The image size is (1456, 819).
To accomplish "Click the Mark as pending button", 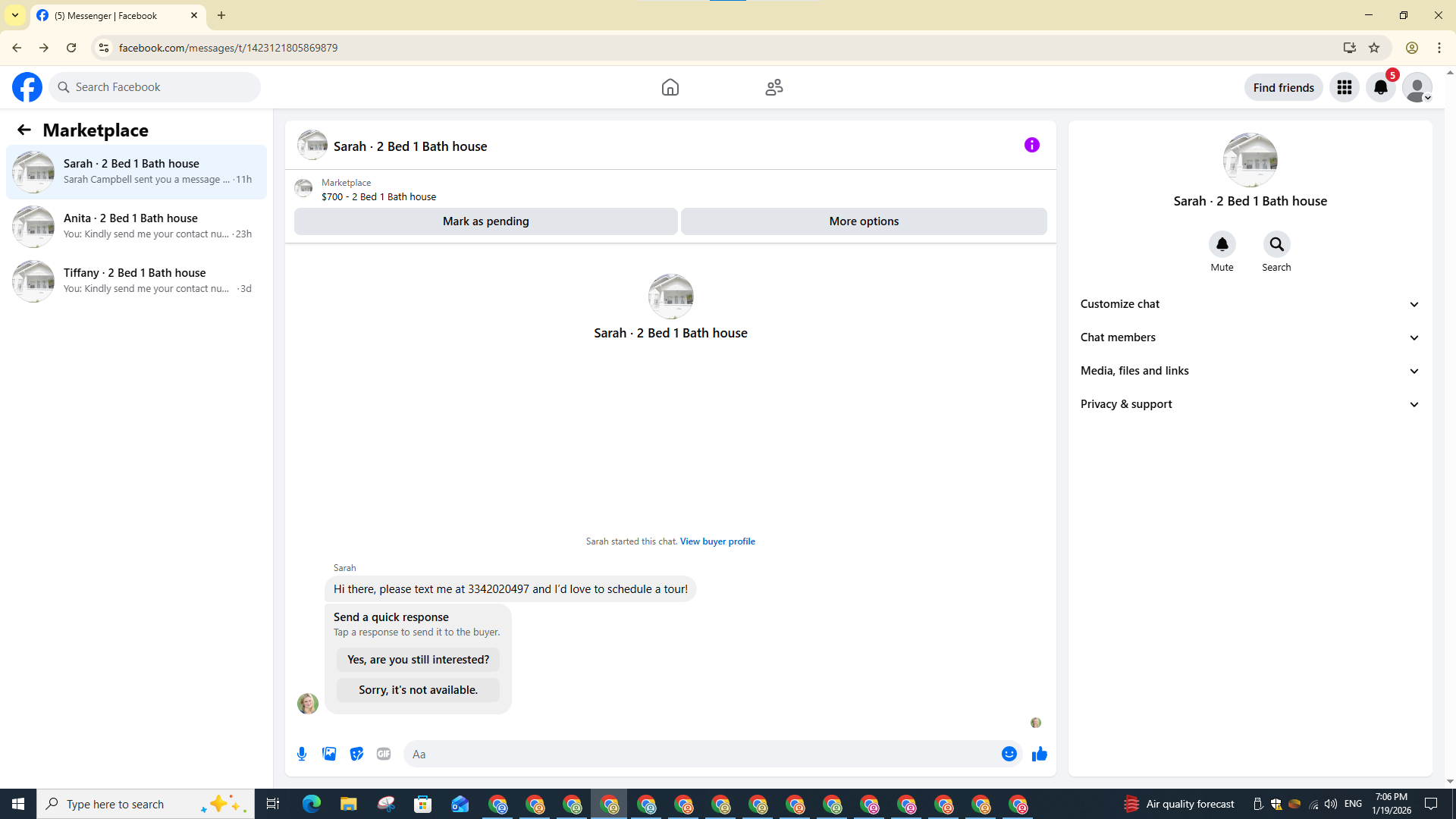I will tap(485, 221).
